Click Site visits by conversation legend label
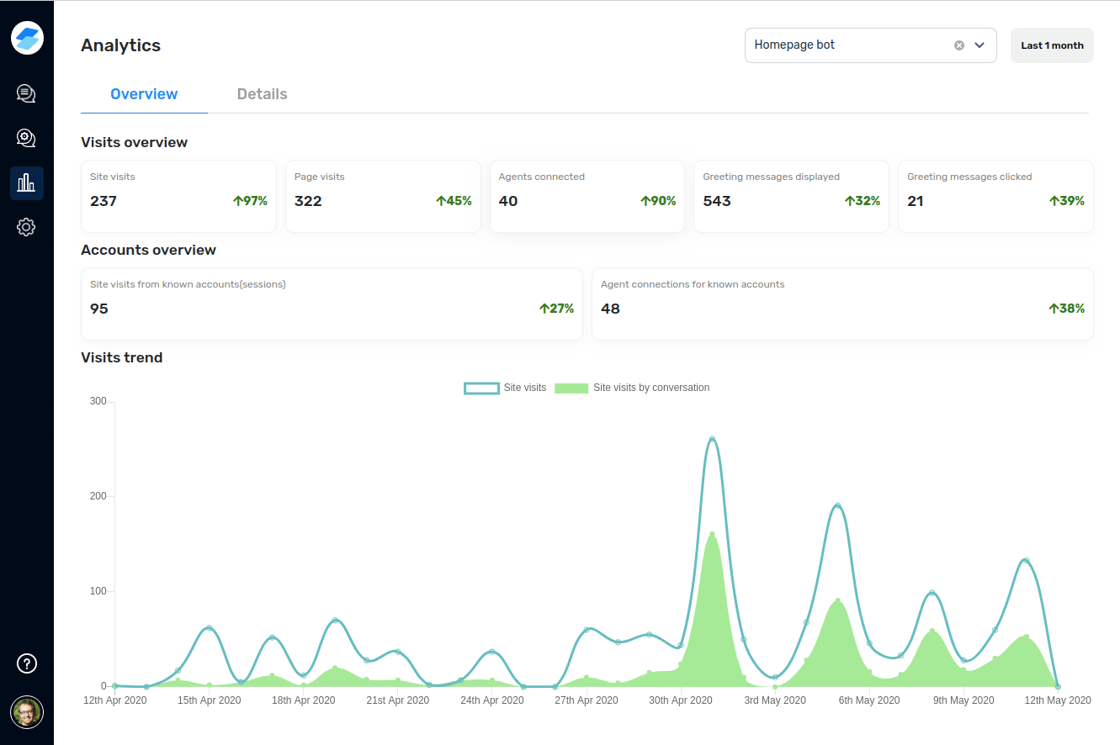 pyautogui.click(x=651, y=387)
